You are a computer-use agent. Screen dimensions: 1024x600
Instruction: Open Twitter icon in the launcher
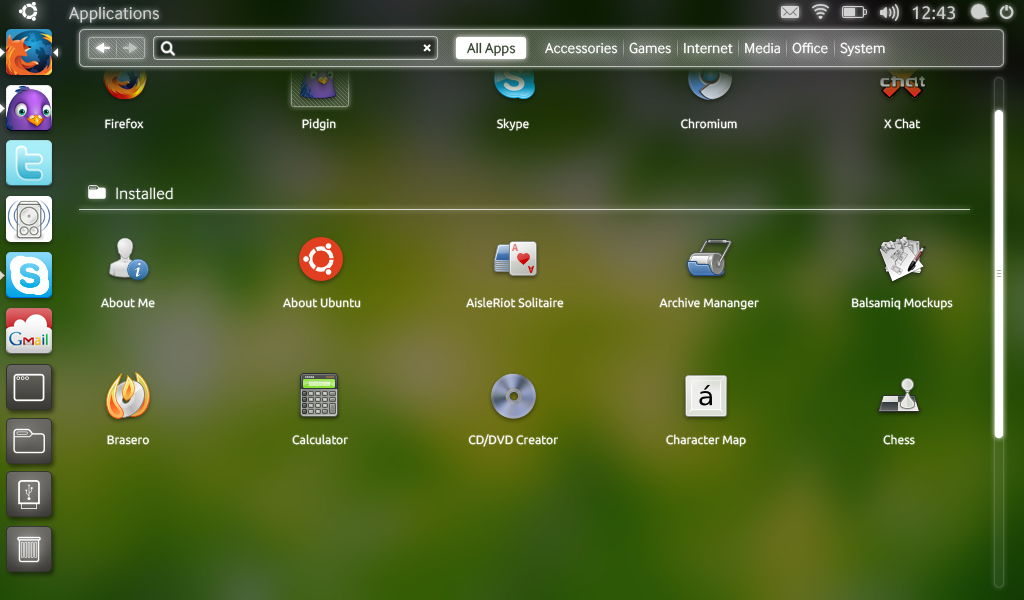[x=29, y=163]
